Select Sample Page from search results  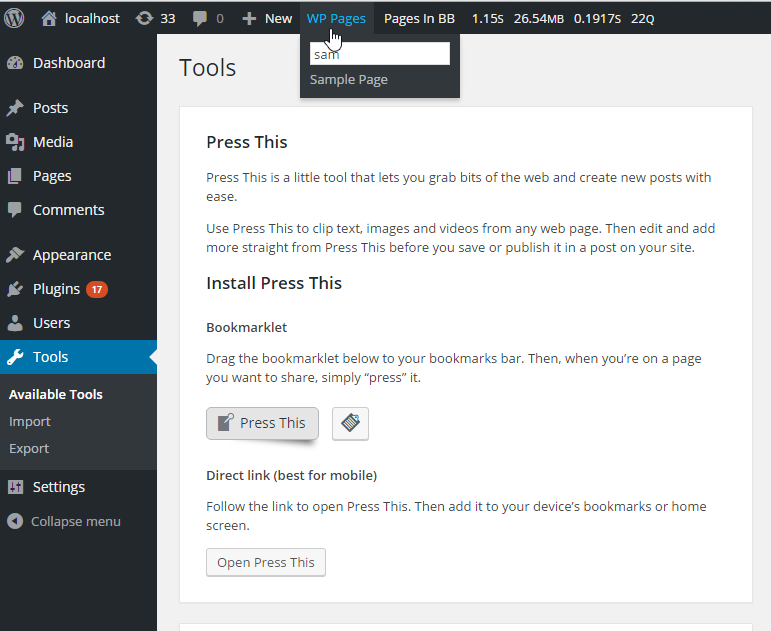pyautogui.click(x=349, y=80)
